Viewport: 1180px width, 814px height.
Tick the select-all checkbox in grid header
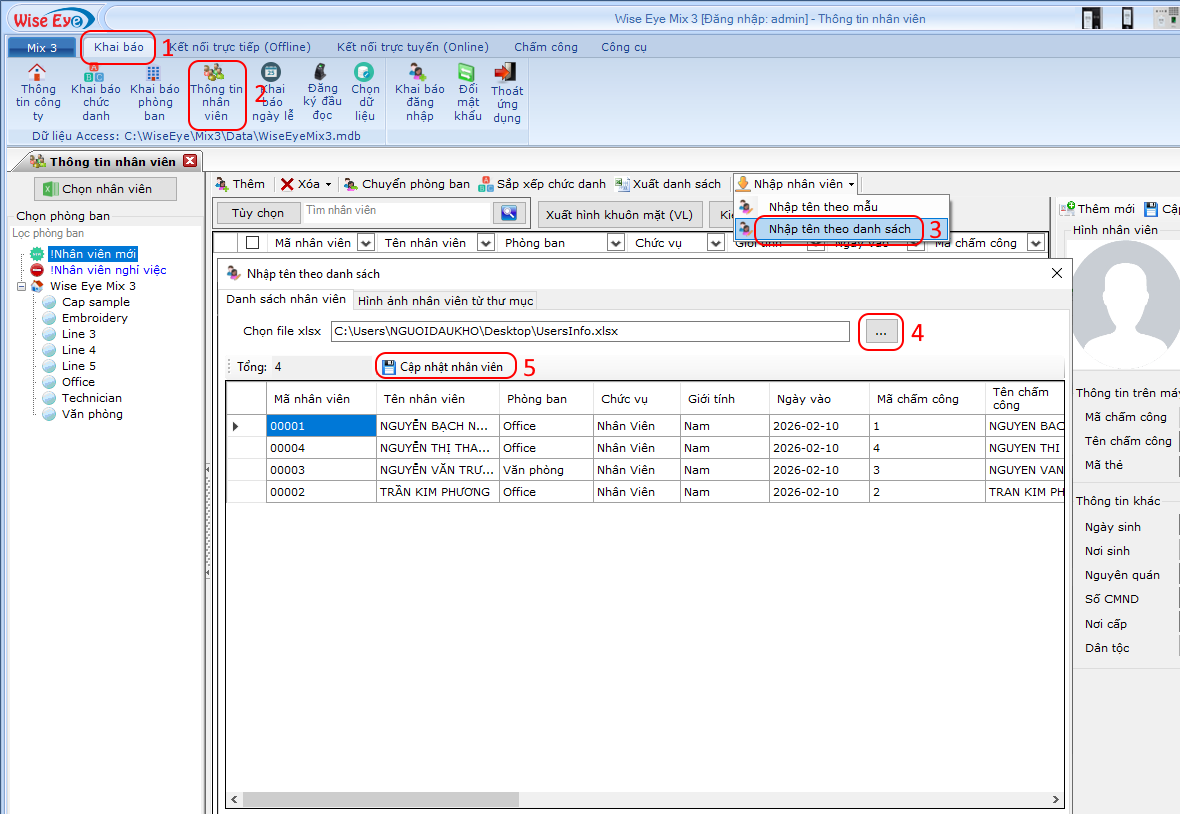click(253, 243)
